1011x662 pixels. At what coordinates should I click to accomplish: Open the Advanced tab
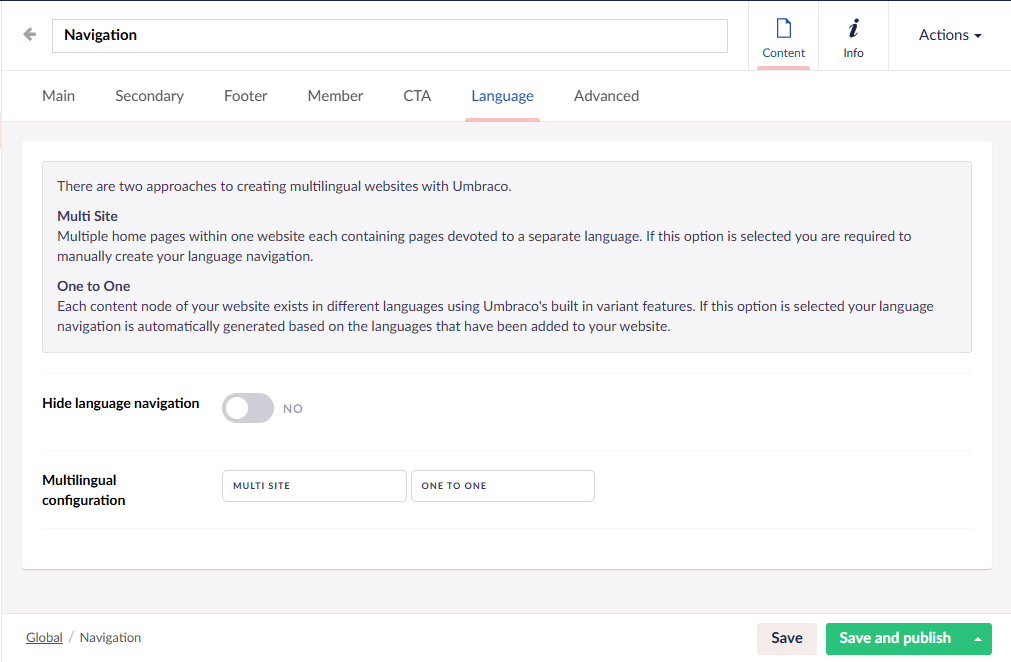coord(606,96)
